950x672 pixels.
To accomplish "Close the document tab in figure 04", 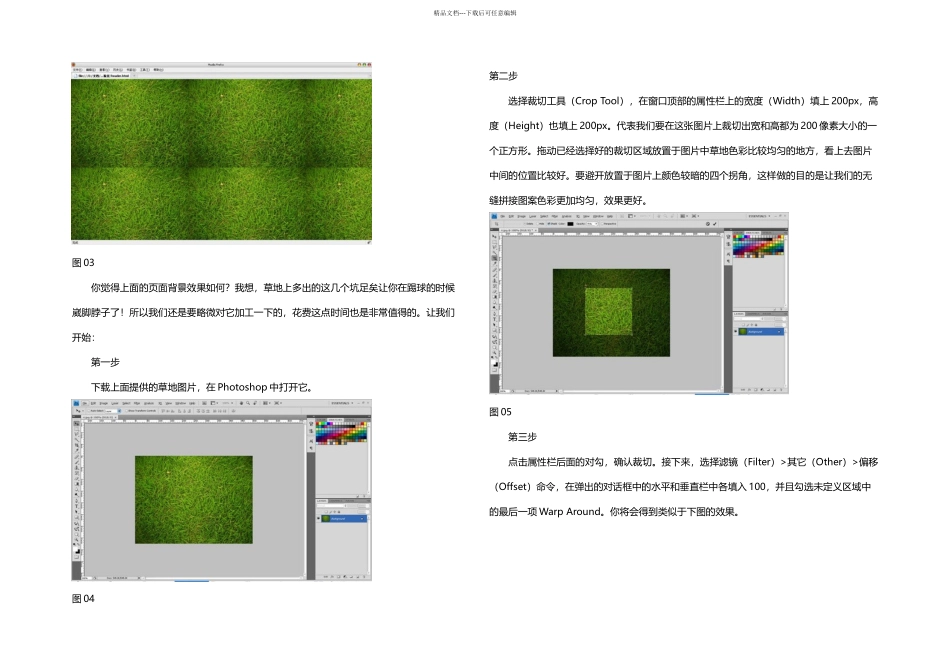I will (116, 418).
